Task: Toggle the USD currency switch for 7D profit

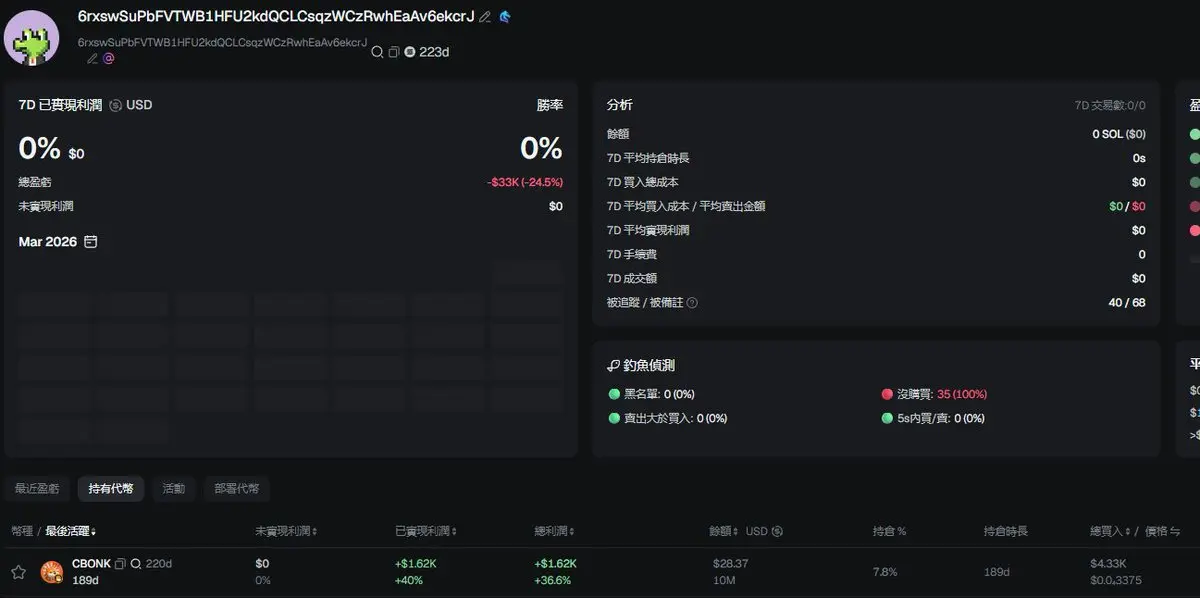Action: tap(131, 105)
